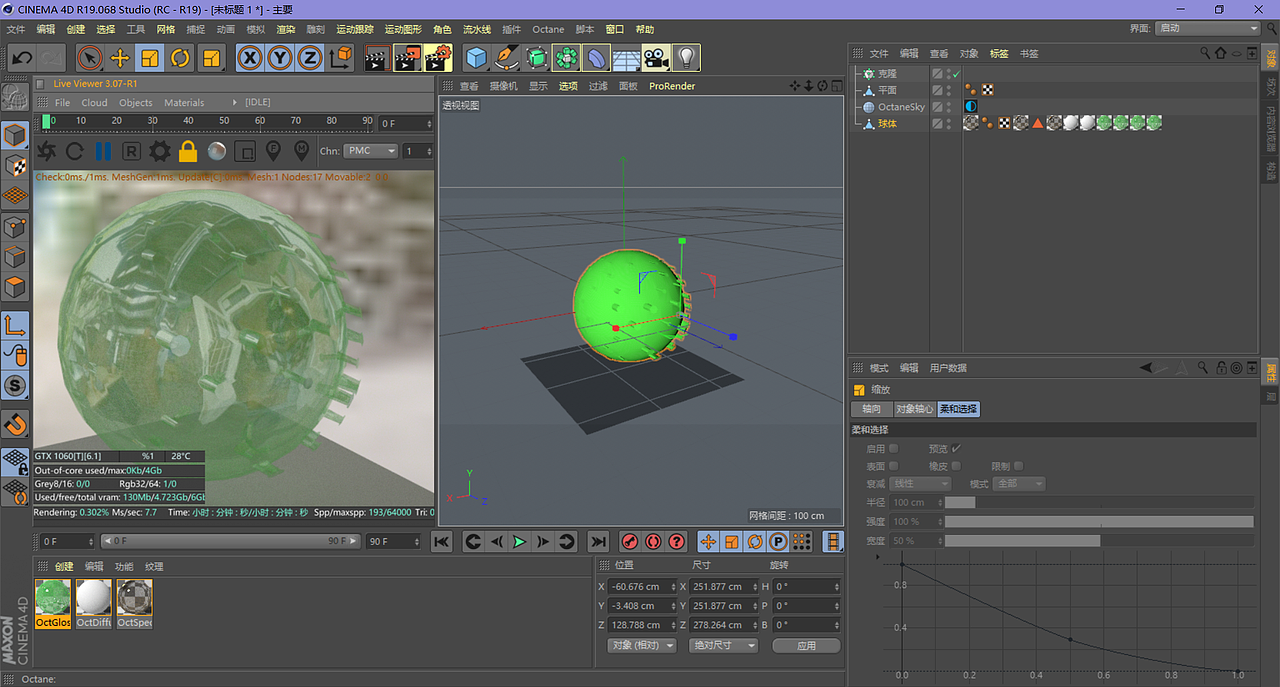
Task: Open the 对象(相对) dropdown in the coordinates panel
Action: point(641,645)
